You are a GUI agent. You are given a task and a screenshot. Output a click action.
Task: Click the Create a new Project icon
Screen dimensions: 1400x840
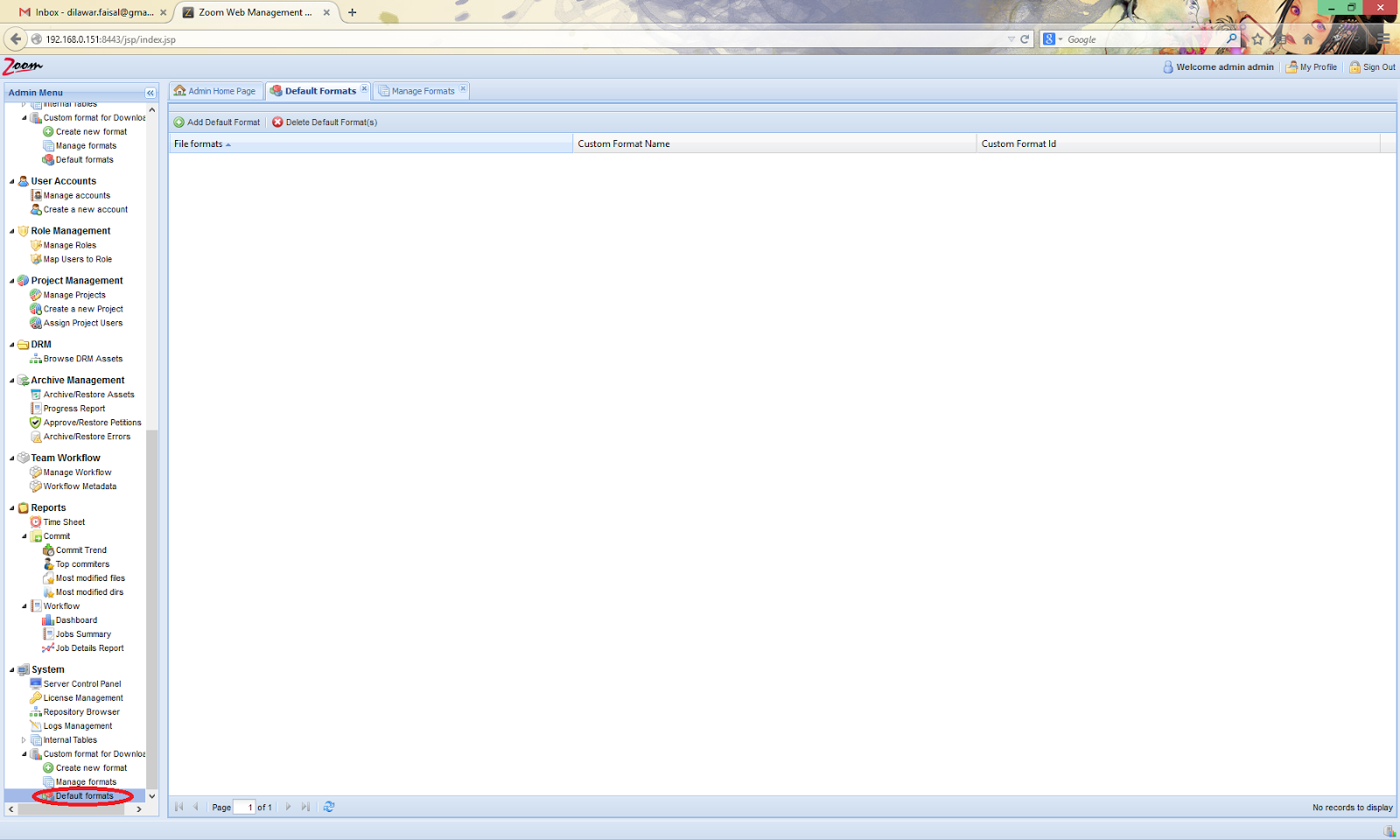36,309
